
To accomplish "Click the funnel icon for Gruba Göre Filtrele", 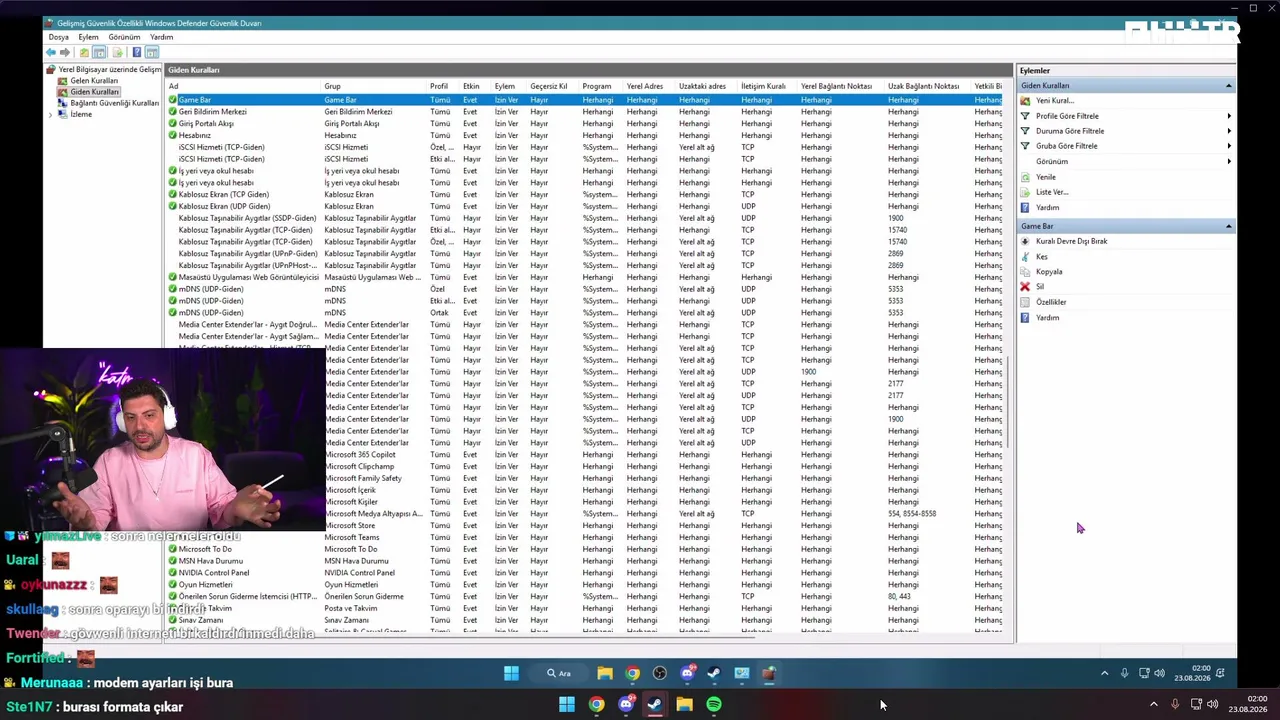I will 1025,146.
